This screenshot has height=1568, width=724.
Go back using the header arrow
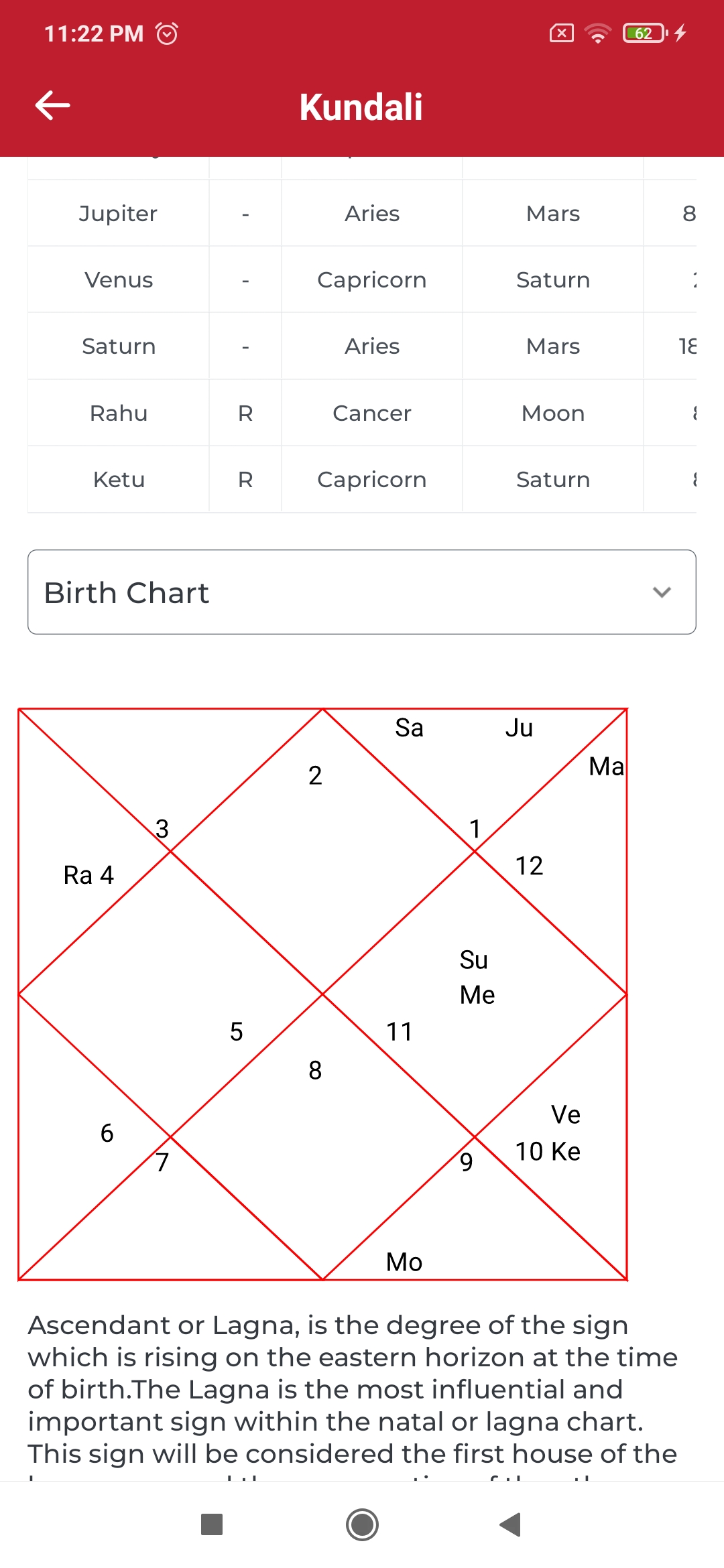click(52, 106)
